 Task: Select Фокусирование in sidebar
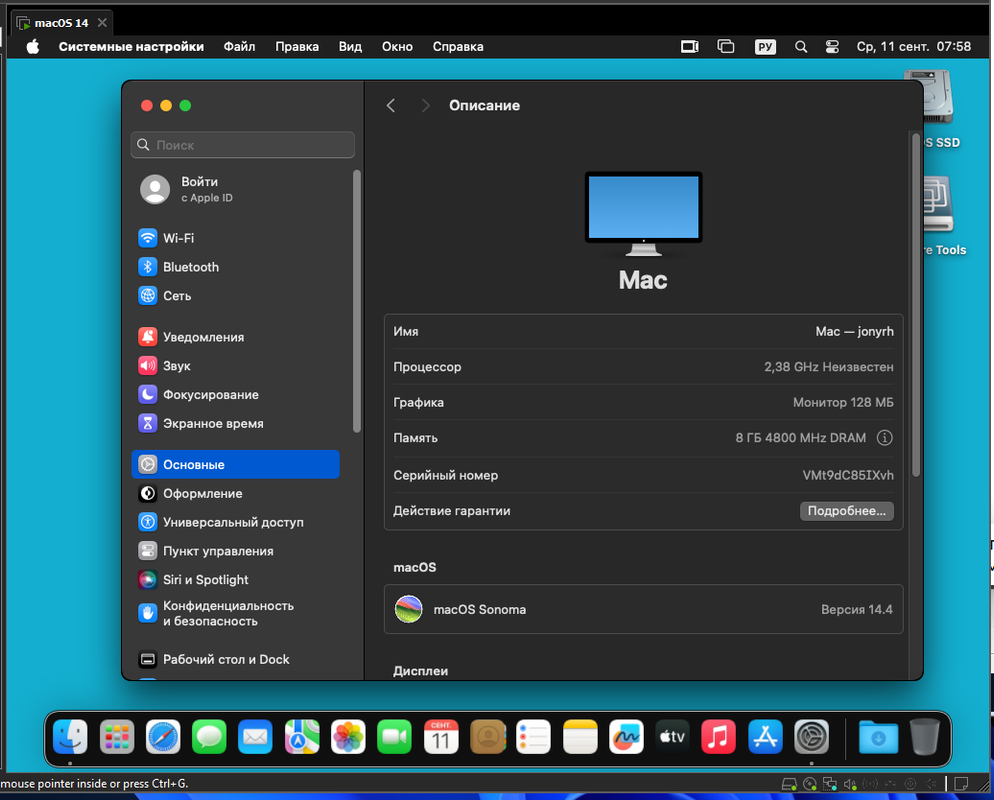[x=235, y=394]
